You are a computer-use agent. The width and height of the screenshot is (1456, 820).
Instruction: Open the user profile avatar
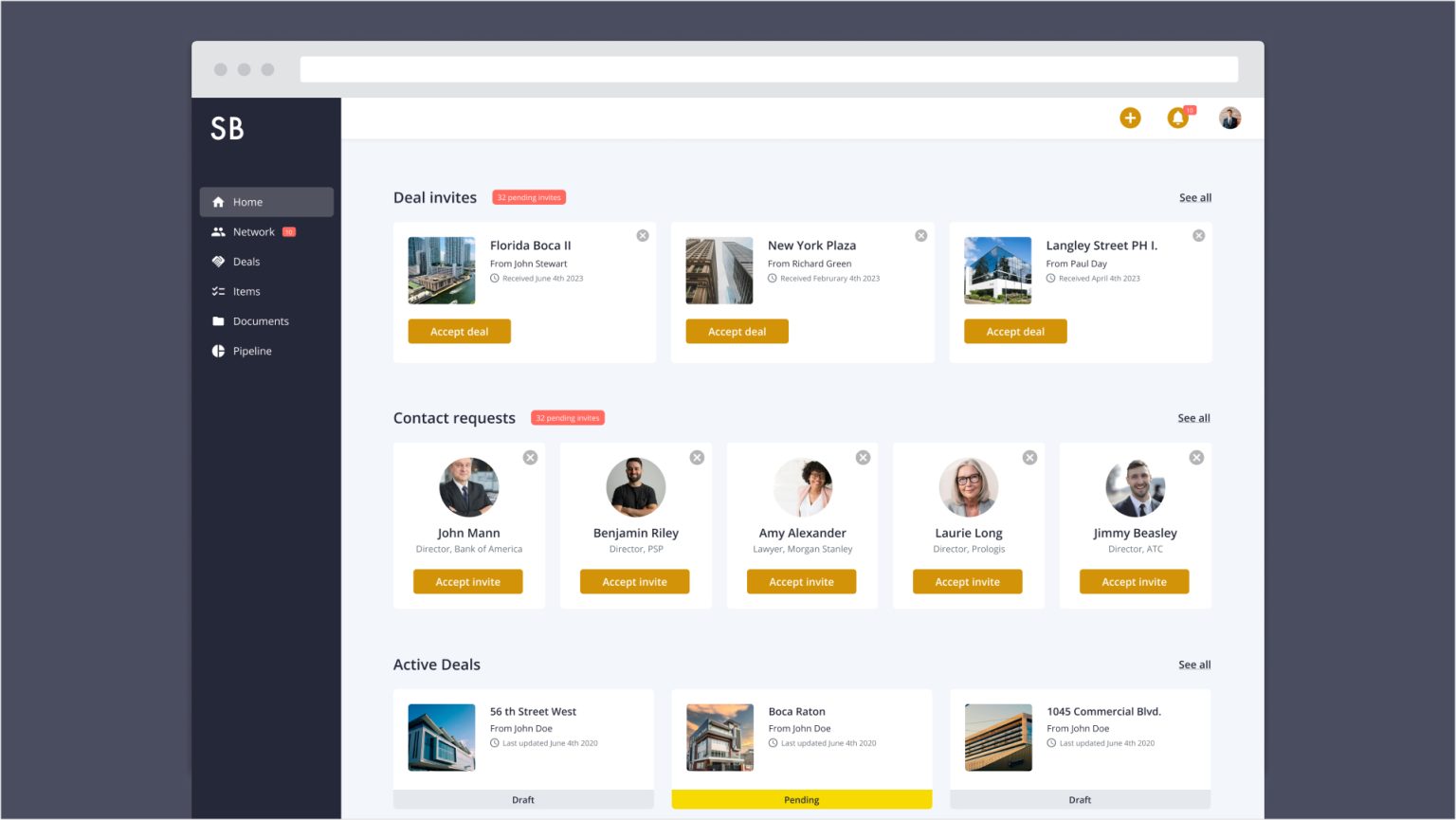tap(1229, 118)
